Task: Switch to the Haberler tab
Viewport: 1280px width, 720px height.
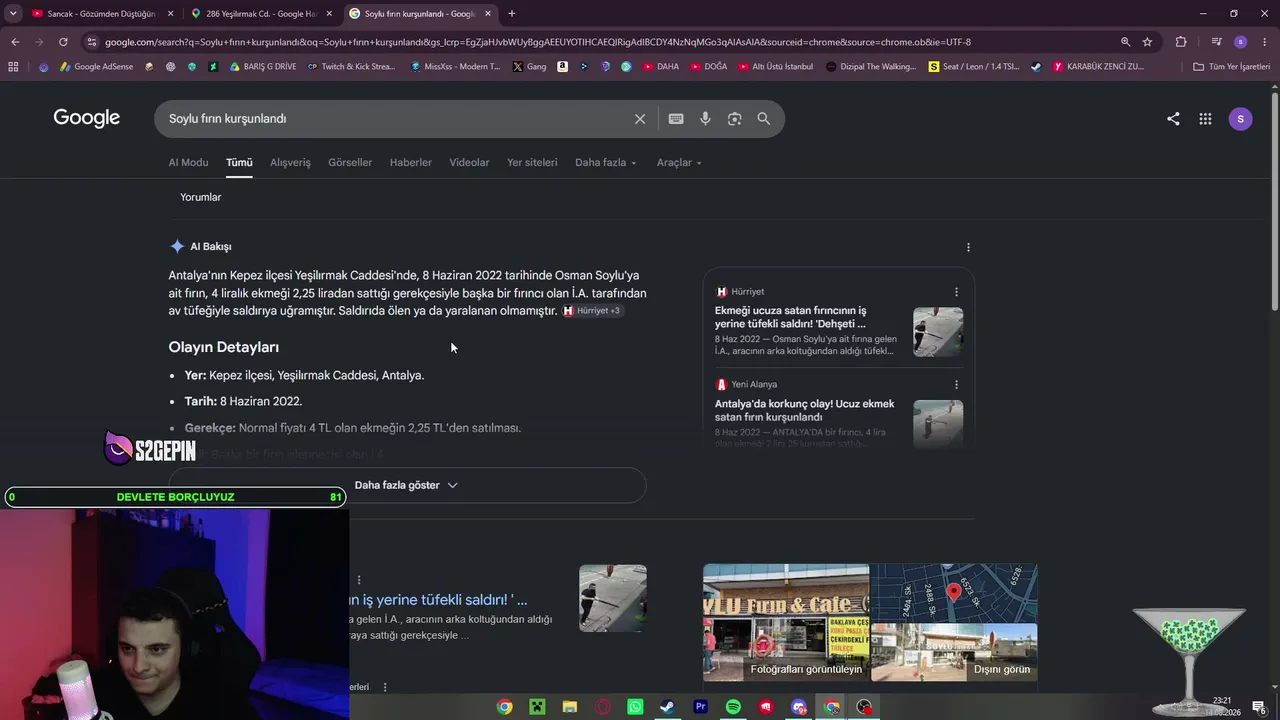Action: pos(411,163)
